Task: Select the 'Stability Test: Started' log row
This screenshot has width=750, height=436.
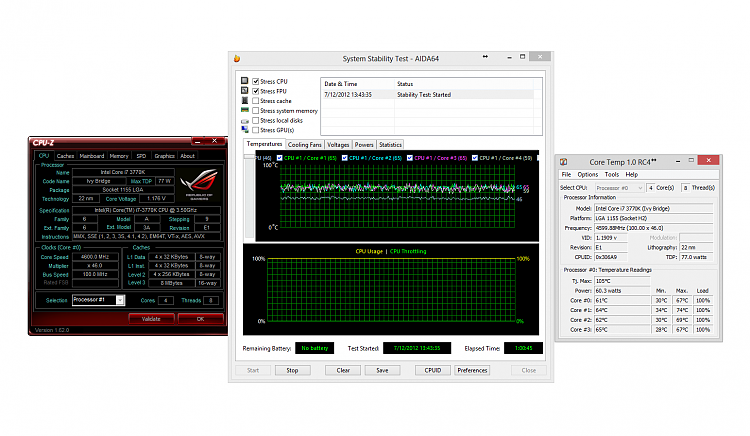Action: (x=427, y=95)
